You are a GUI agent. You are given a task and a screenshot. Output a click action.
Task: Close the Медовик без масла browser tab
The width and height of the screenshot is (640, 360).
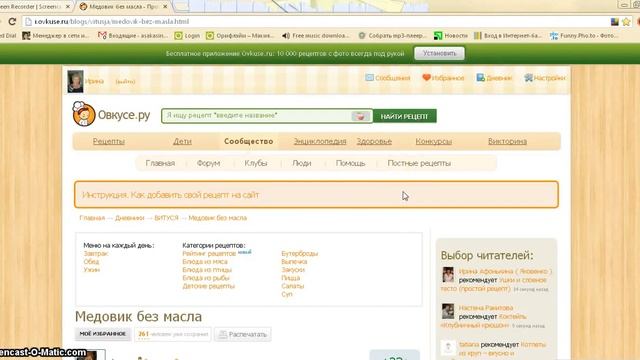165,7
